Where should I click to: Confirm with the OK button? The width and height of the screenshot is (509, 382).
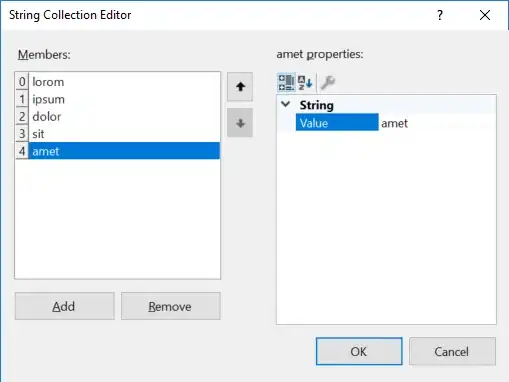[359, 351]
